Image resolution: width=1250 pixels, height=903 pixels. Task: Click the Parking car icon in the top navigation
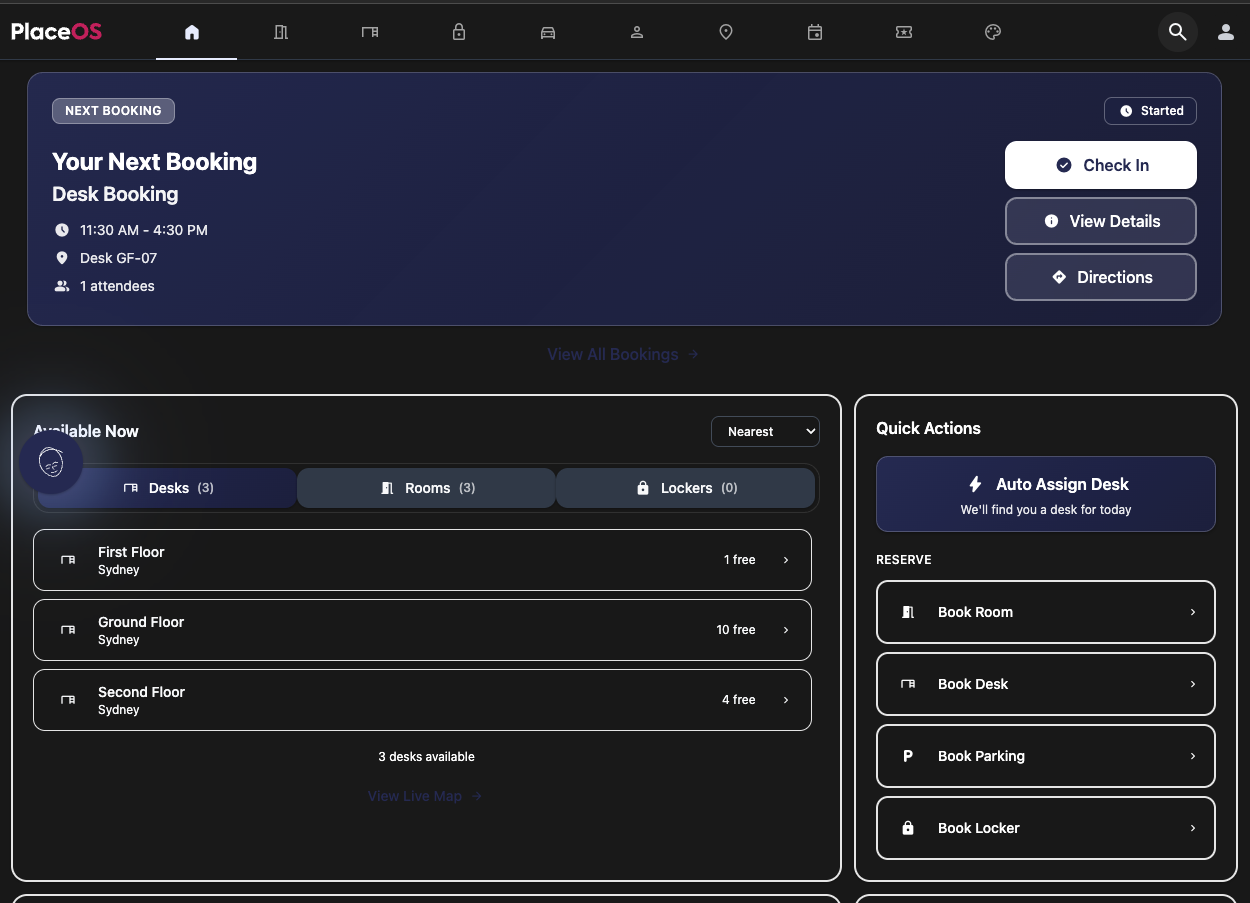(x=547, y=31)
